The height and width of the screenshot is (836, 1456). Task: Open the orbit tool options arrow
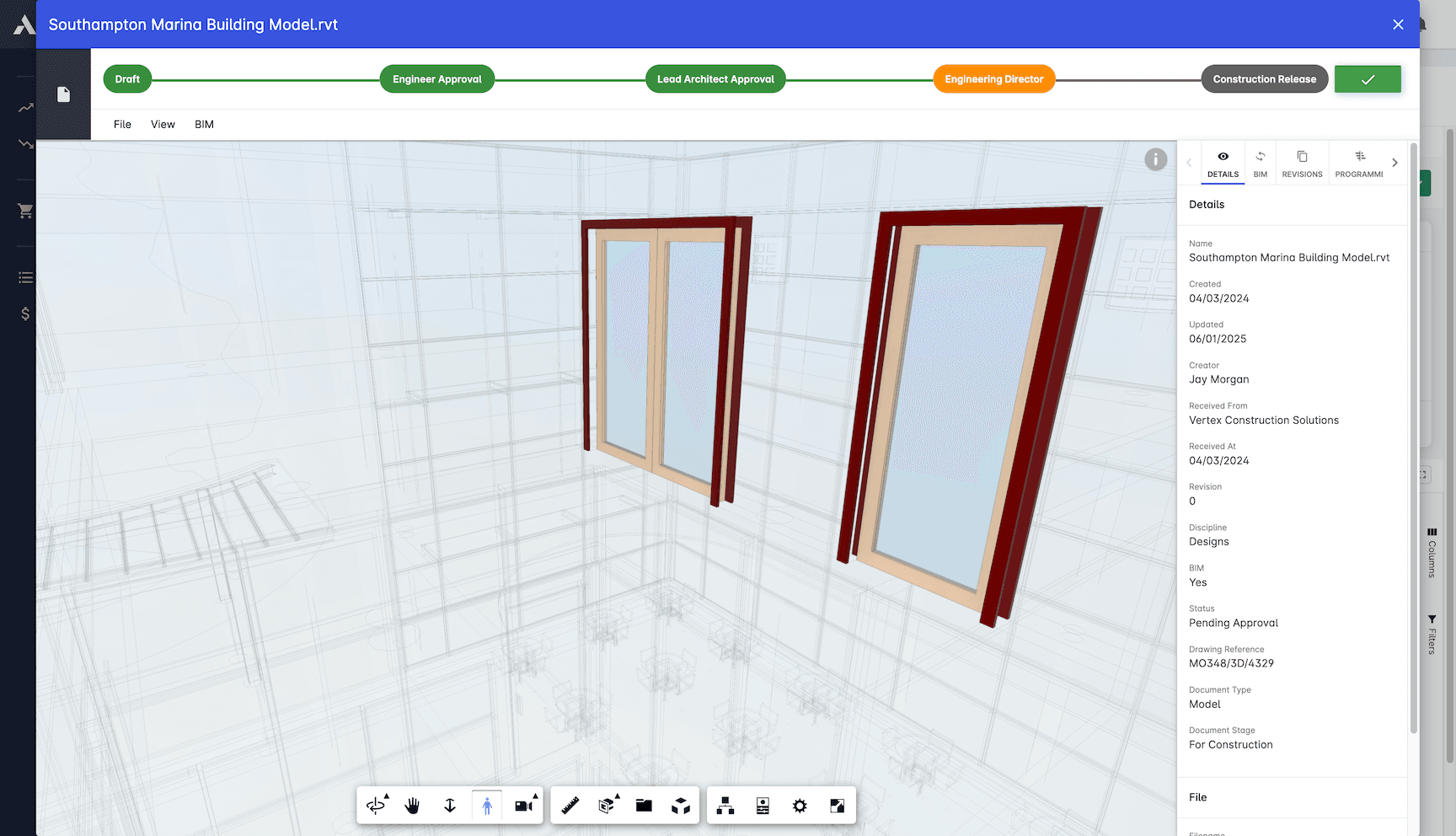click(x=387, y=794)
